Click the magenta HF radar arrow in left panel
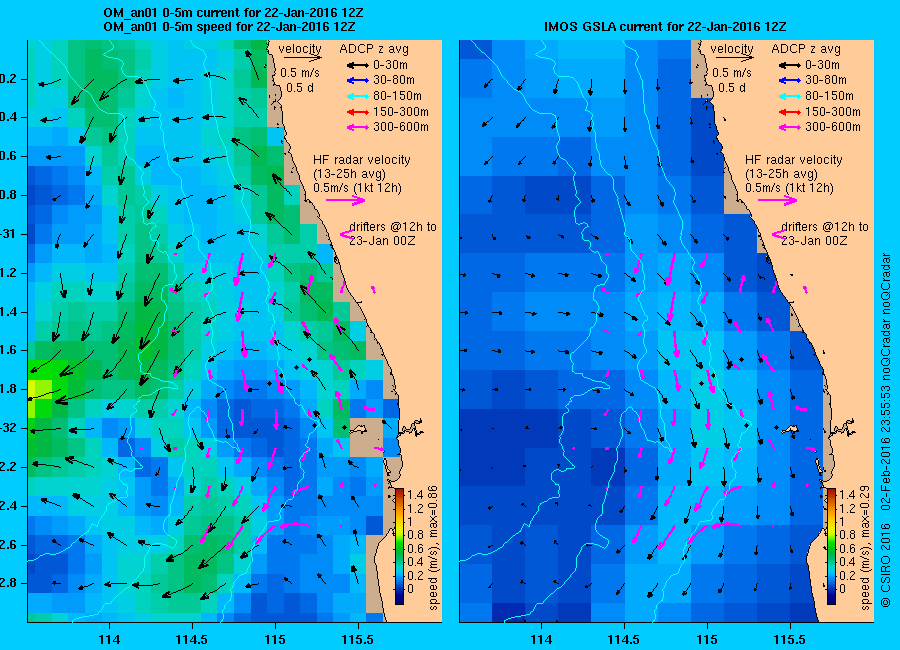The height and width of the screenshot is (650, 900). (x=346, y=200)
